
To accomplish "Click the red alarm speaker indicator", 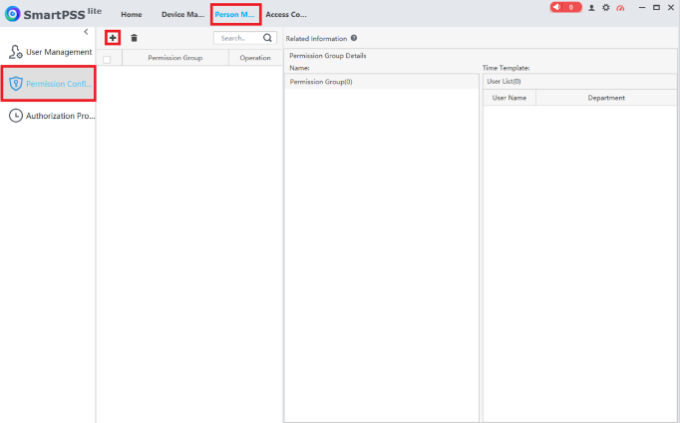I will pos(566,7).
